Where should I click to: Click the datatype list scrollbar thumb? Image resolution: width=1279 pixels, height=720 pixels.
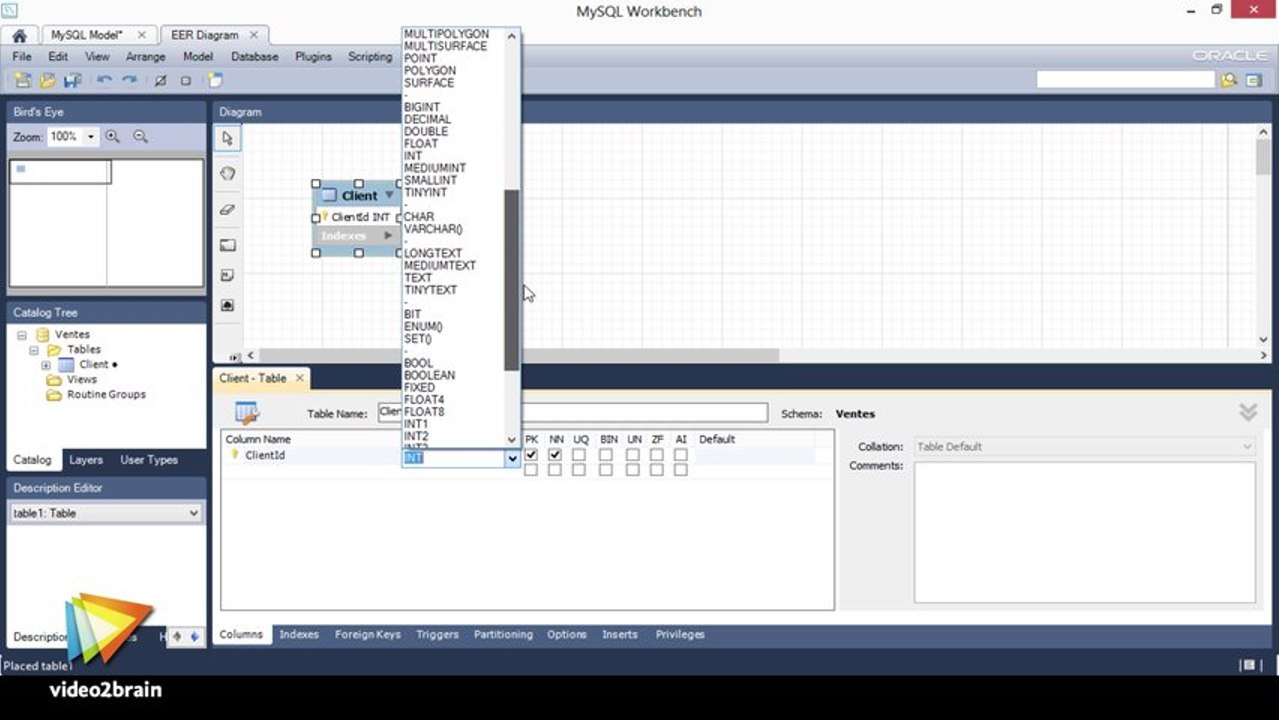[x=512, y=280]
